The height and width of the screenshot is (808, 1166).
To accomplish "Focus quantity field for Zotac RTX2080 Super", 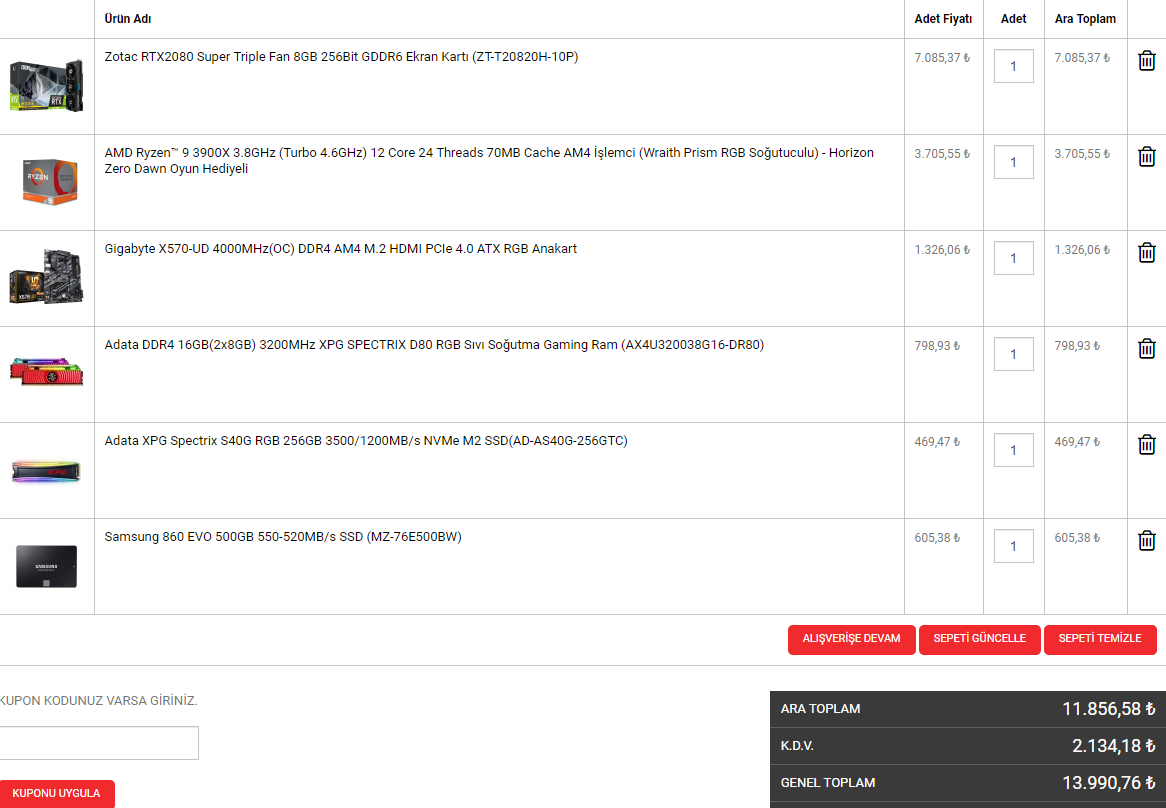I will click(1013, 66).
